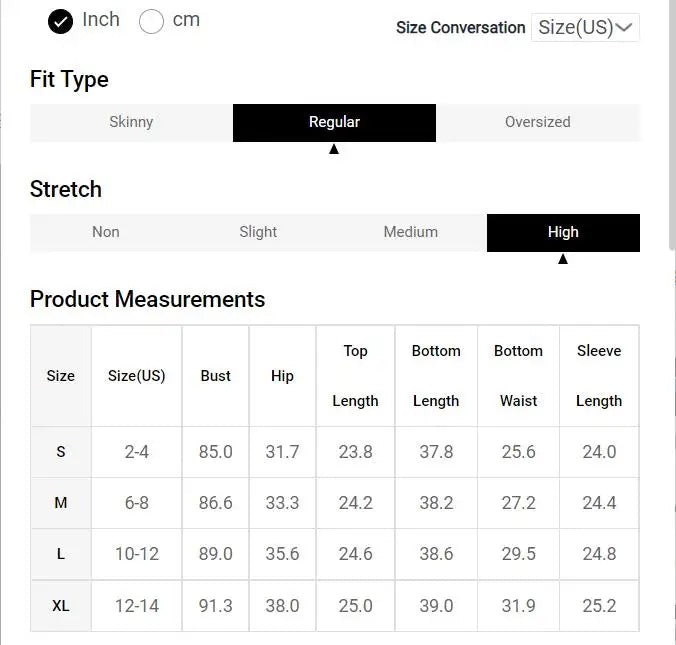676x645 pixels.
Task: Click the triangle marker under High
Action: click(x=563, y=259)
